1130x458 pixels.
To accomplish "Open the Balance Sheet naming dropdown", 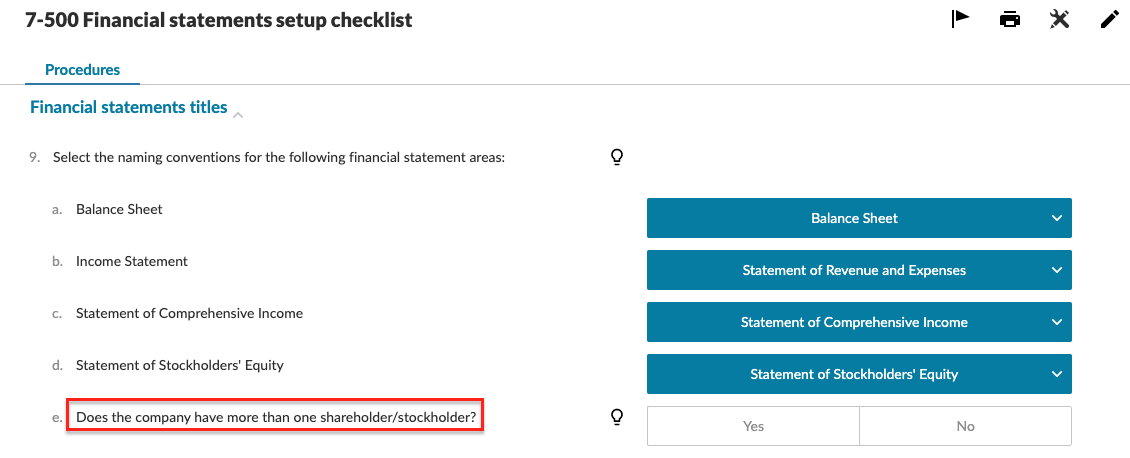I will tap(859, 218).
